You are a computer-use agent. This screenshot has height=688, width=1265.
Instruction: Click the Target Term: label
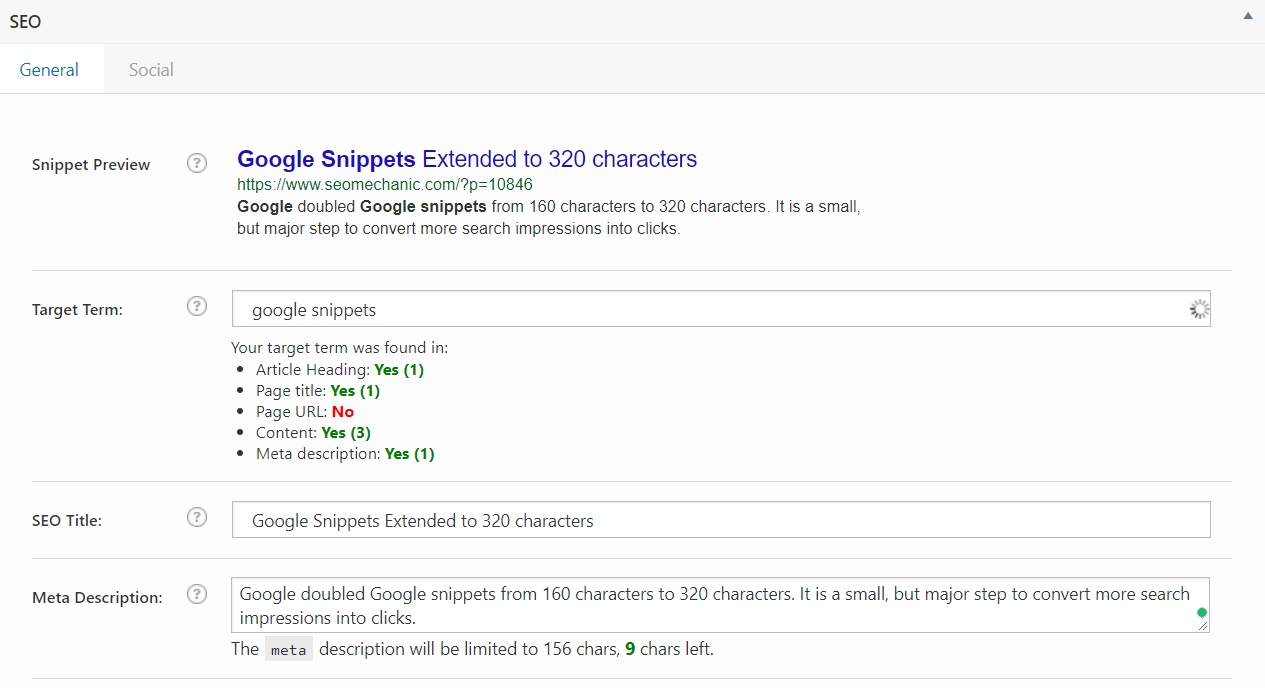click(x=77, y=309)
